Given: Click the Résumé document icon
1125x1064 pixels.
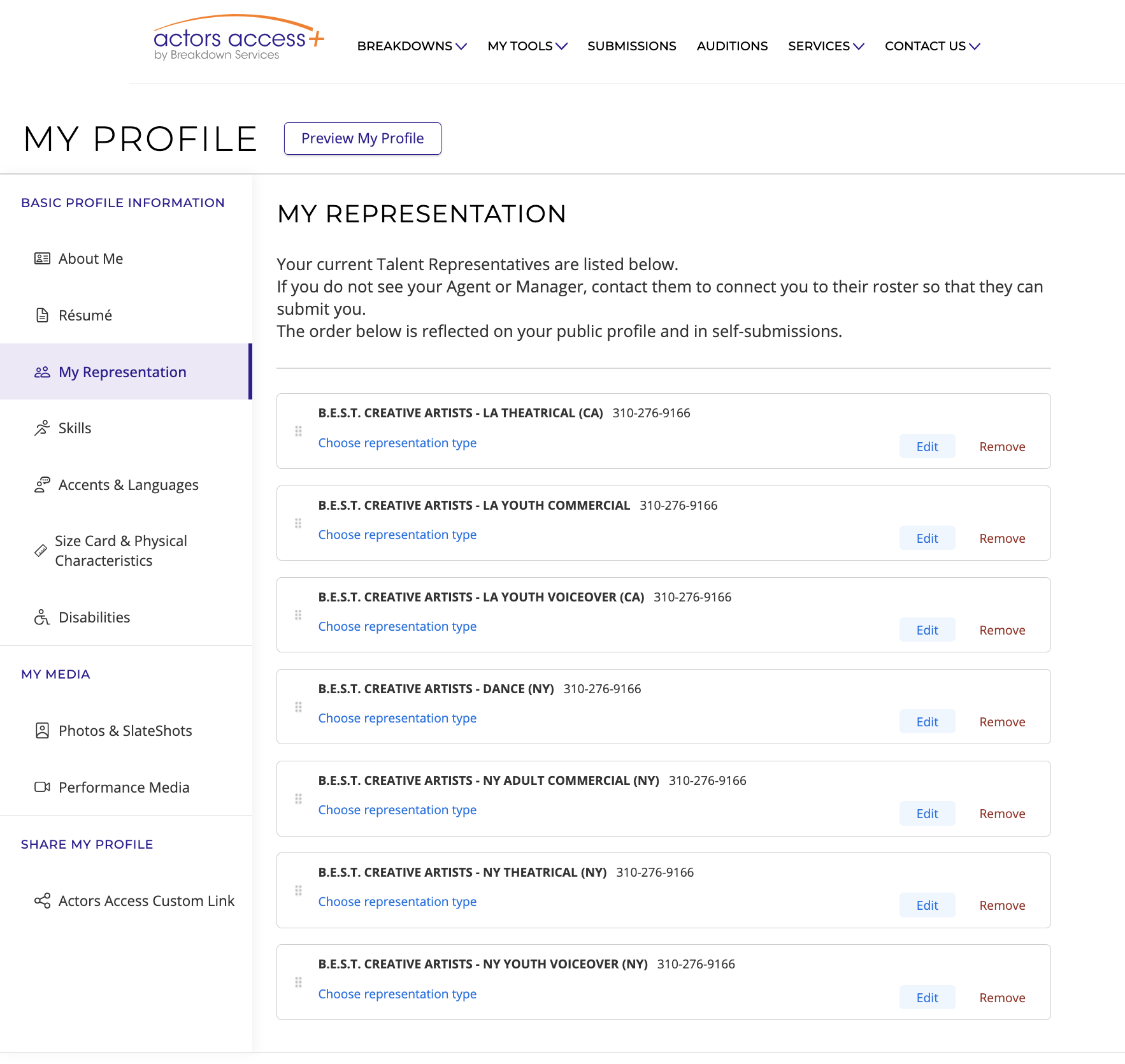Looking at the screenshot, I should [x=42, y=315].
